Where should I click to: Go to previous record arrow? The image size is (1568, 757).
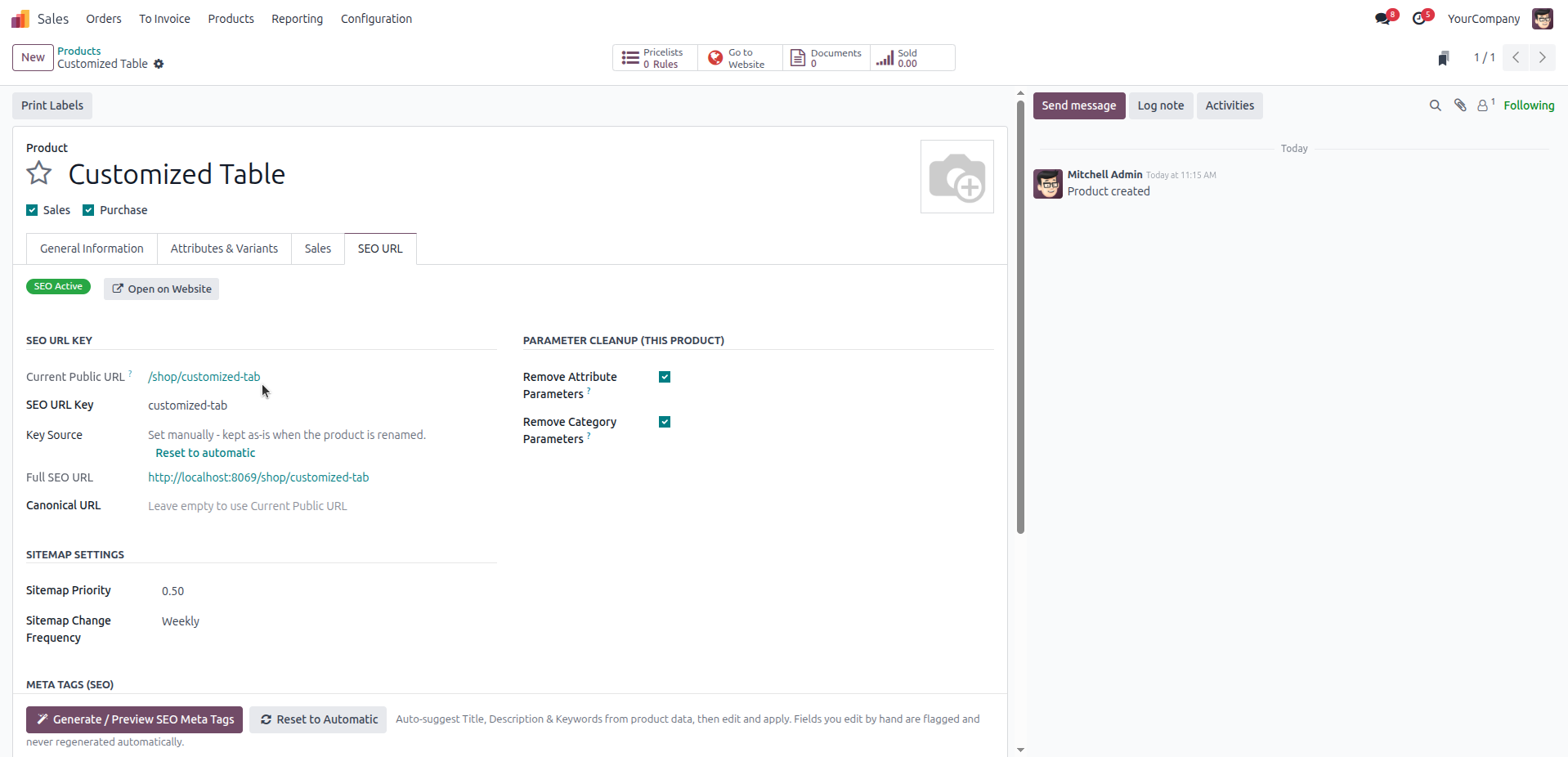[x=1516, y=57]
